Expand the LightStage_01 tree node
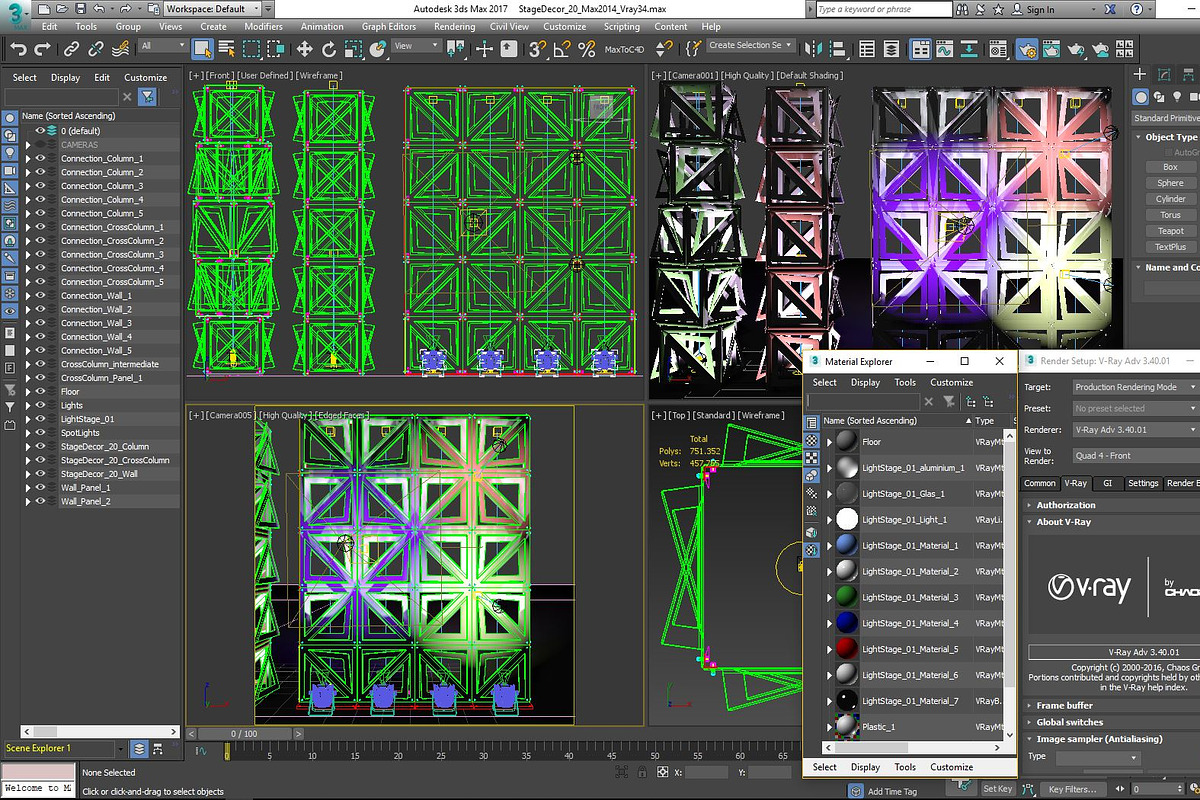Screen dimensions: 1200x800 [28, 419]
